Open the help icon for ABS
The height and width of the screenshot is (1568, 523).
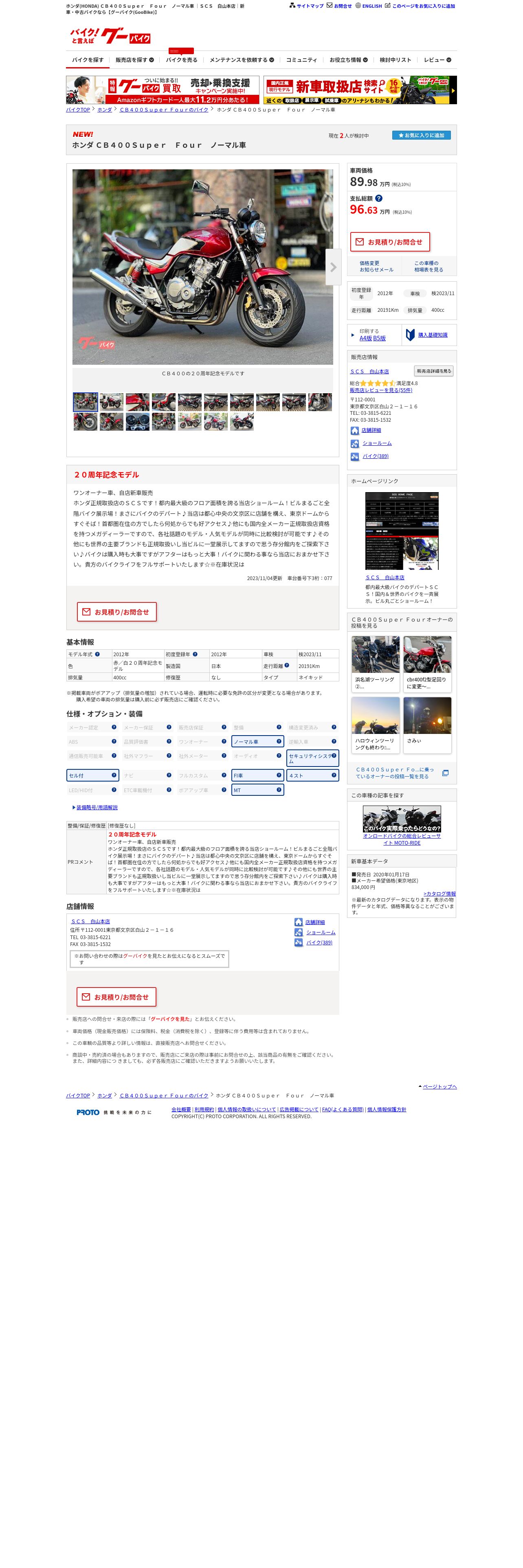[114, 741]
